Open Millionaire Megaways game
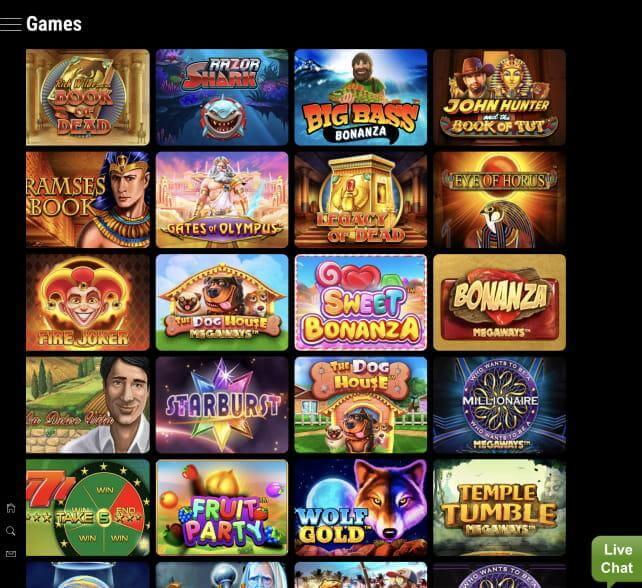 click(500, 405)
